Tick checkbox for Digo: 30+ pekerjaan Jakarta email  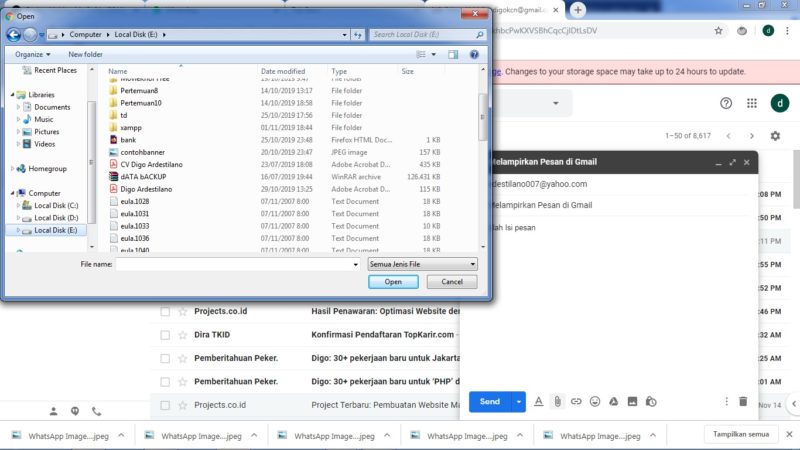pyautogui.click(x=165, y=359)
